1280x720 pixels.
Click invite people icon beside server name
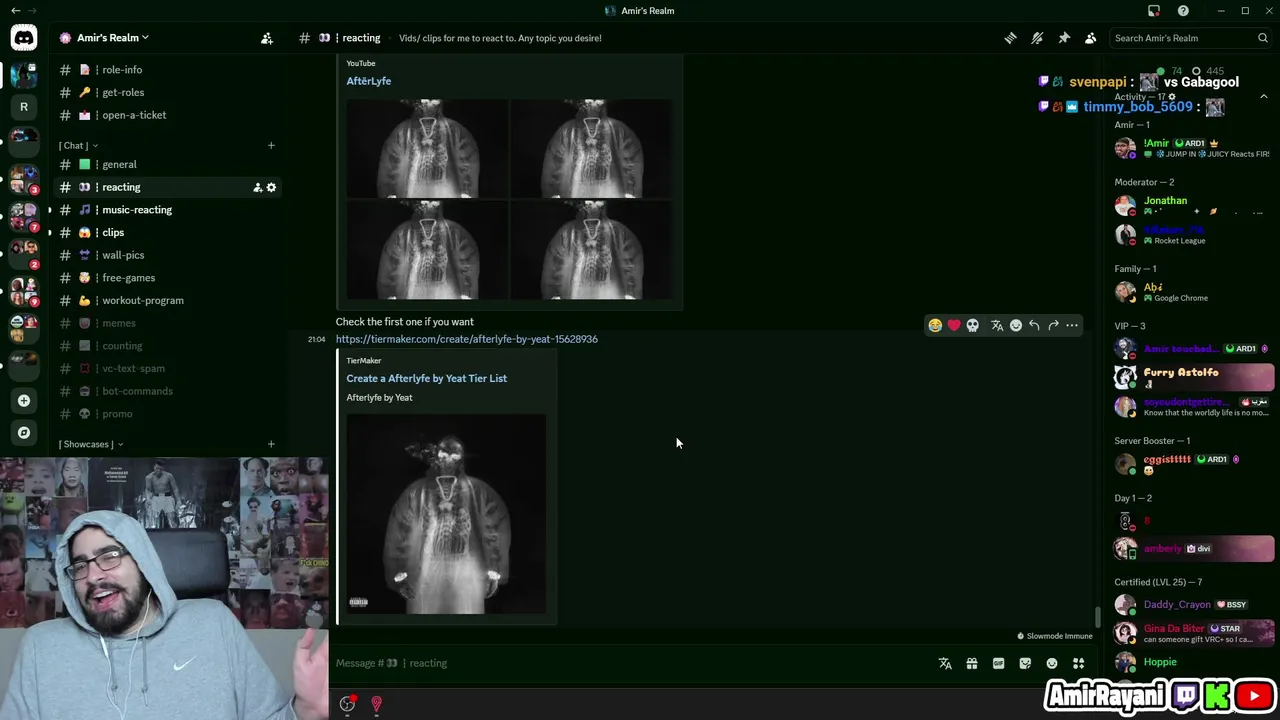267,38
